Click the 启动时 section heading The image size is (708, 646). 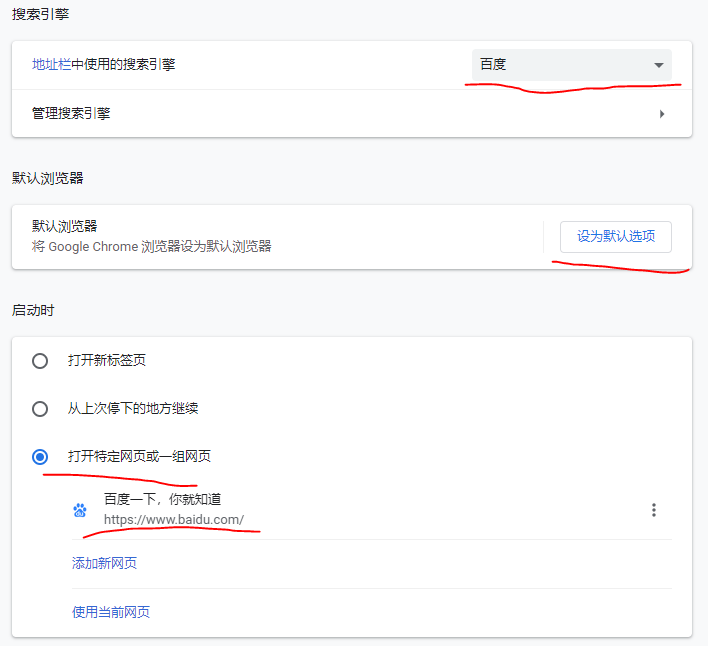click(33, 311)
